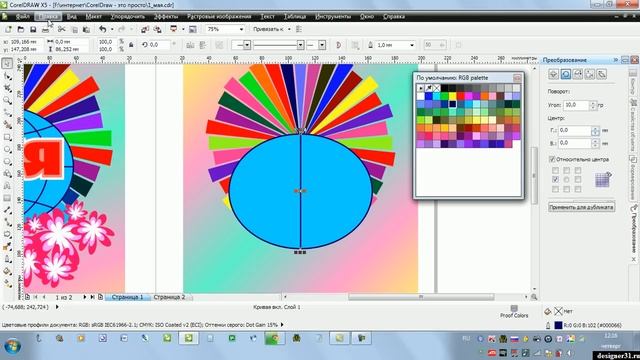
Task: Click the Import icon in the toolbar
Action: [x=145, y=29]
